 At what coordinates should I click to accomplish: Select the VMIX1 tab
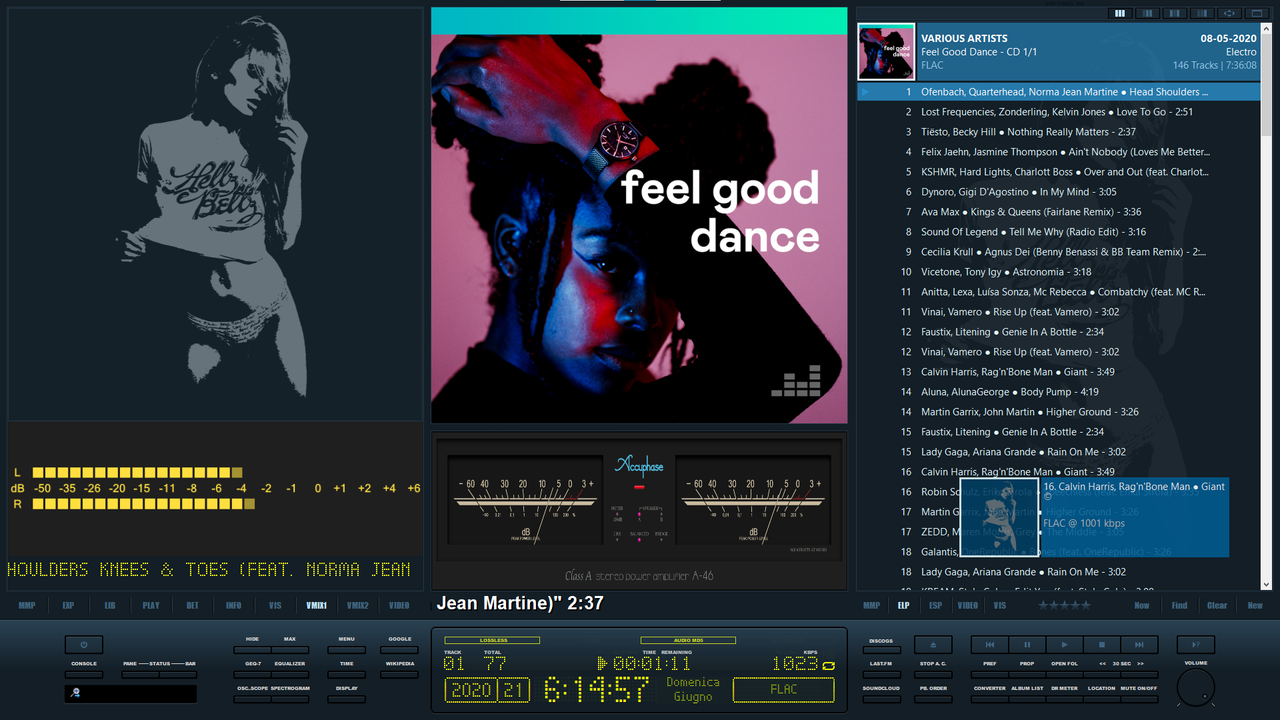tap(316, 605)
